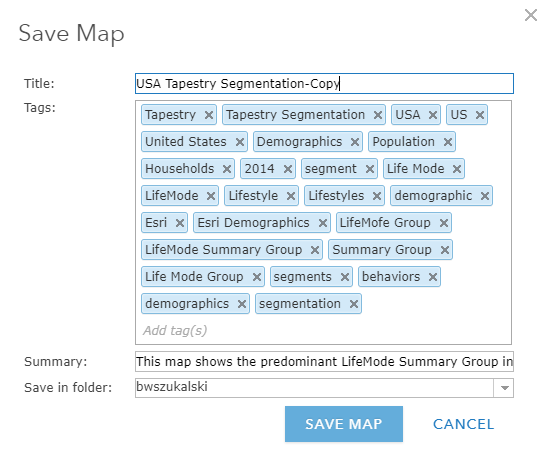Remove the LifeMofe Group tag
Image resolution: width=541 pixels, height=450 pixels.
tap(444, 223)
